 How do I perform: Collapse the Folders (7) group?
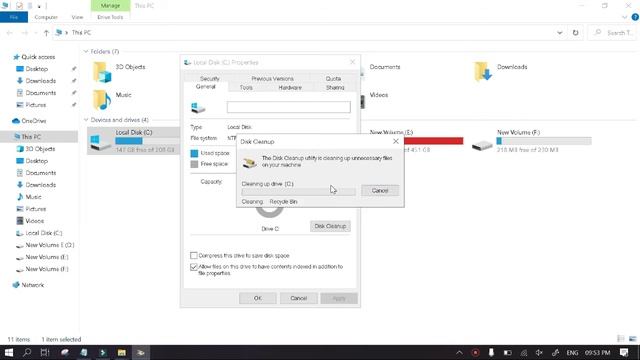click(86, 51)
